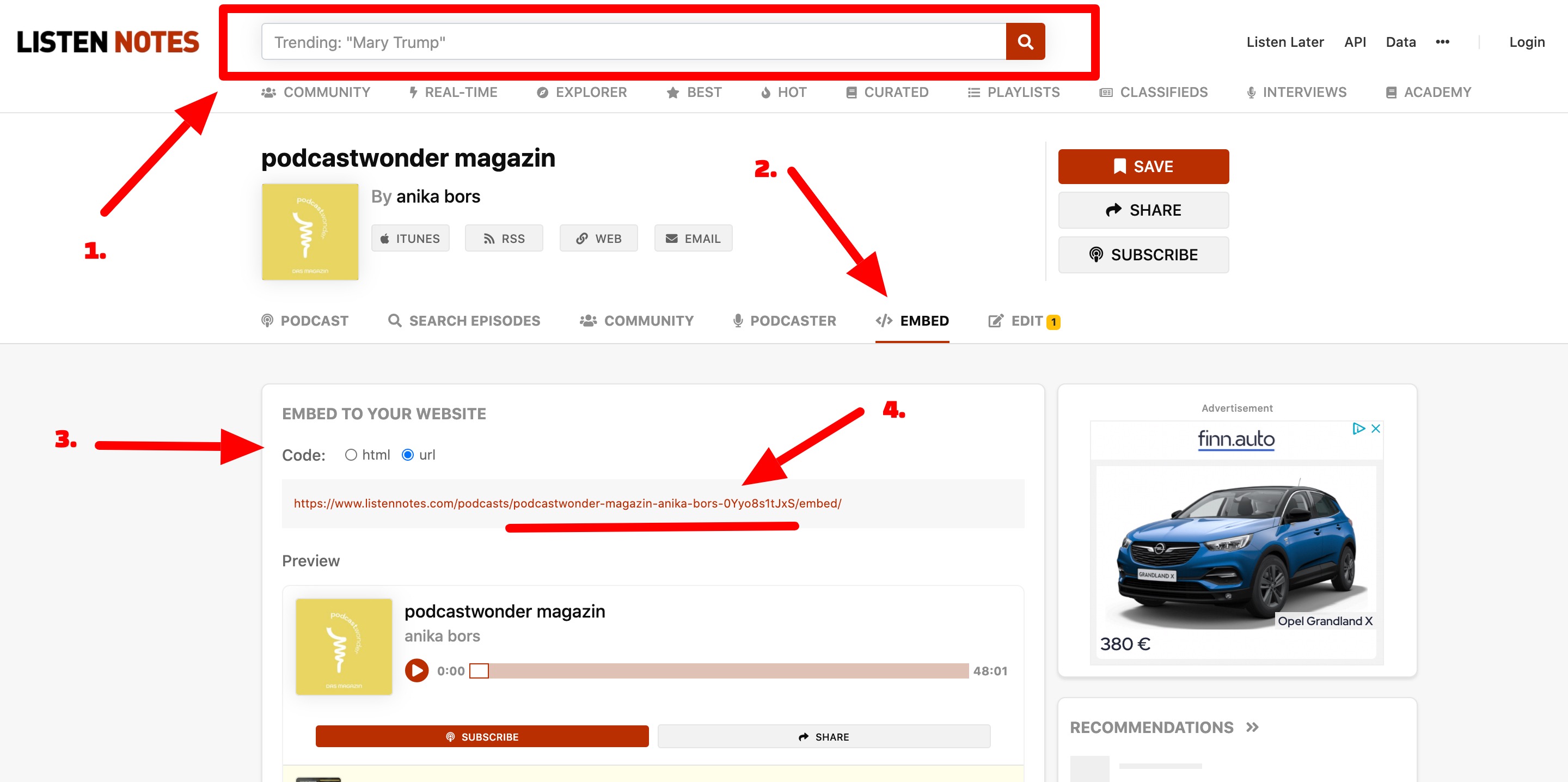Viewport: 1568px width, 782px height.
Task: Play the preview episode
Action: [x=417, y=670]
